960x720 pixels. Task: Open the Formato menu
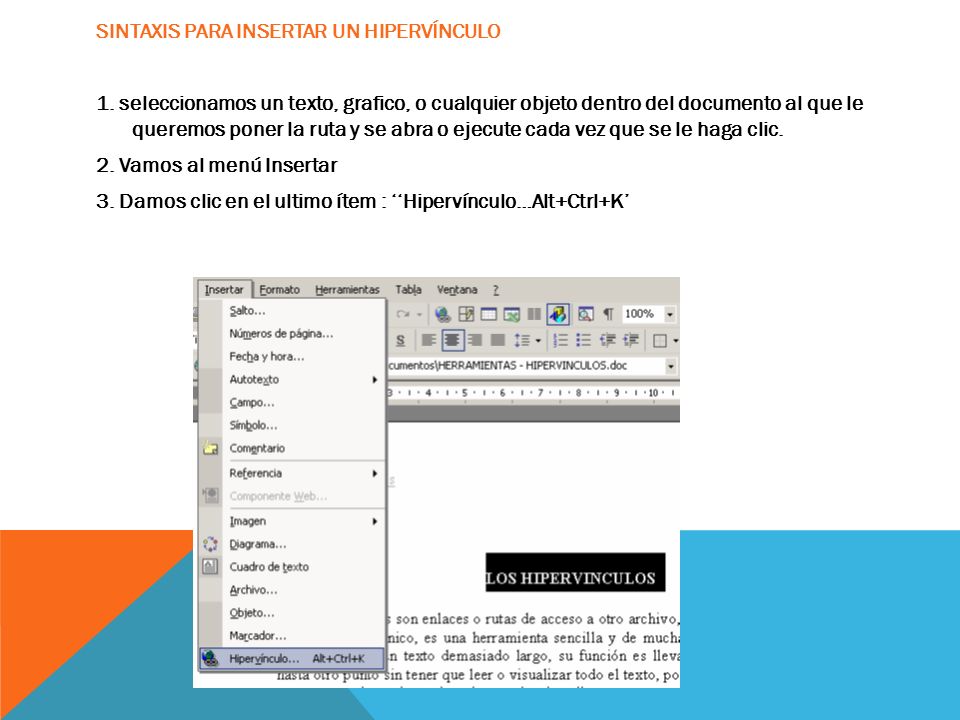279,290
